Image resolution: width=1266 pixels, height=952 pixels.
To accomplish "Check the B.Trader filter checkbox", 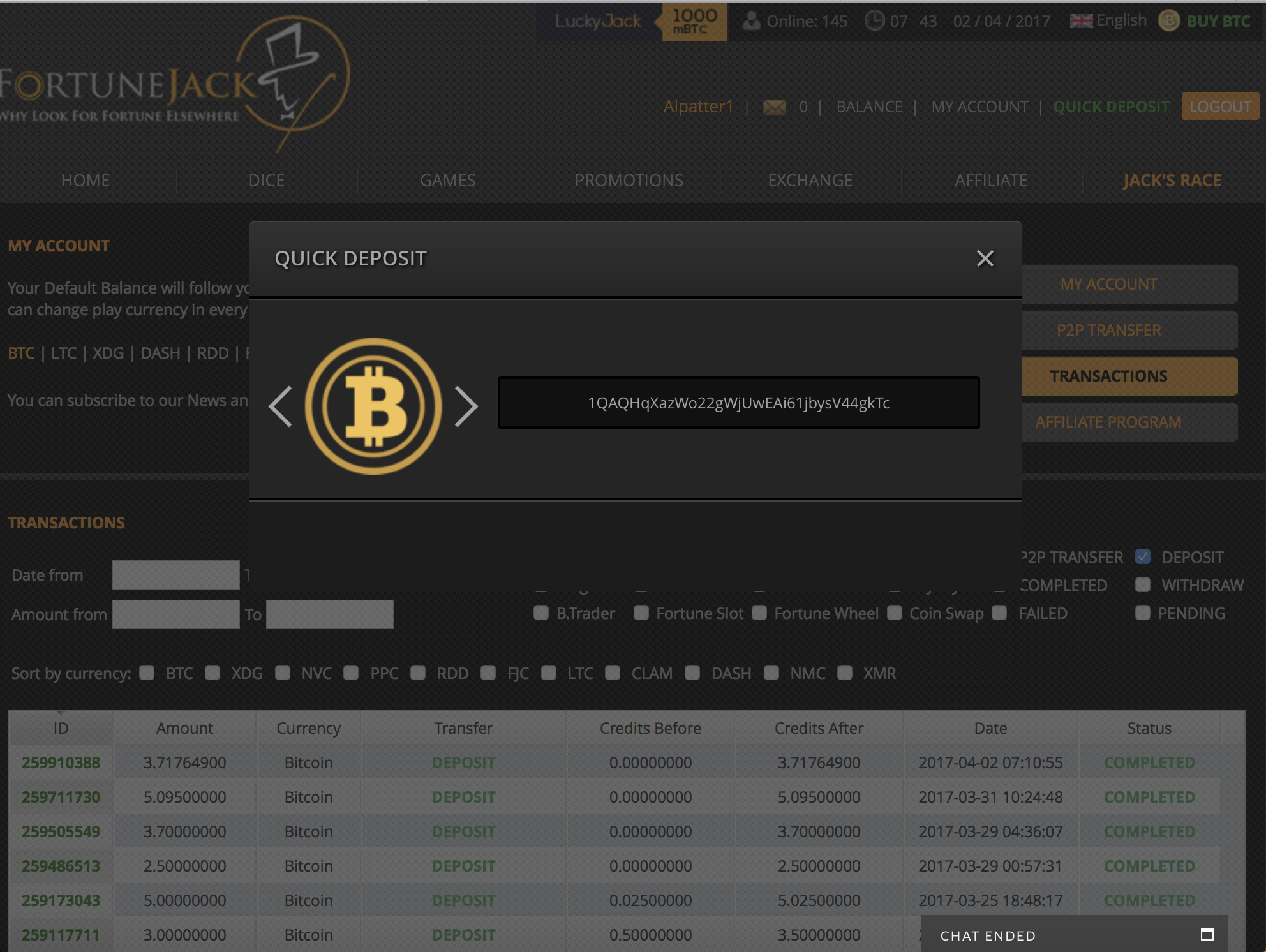I will click(541, 613).
